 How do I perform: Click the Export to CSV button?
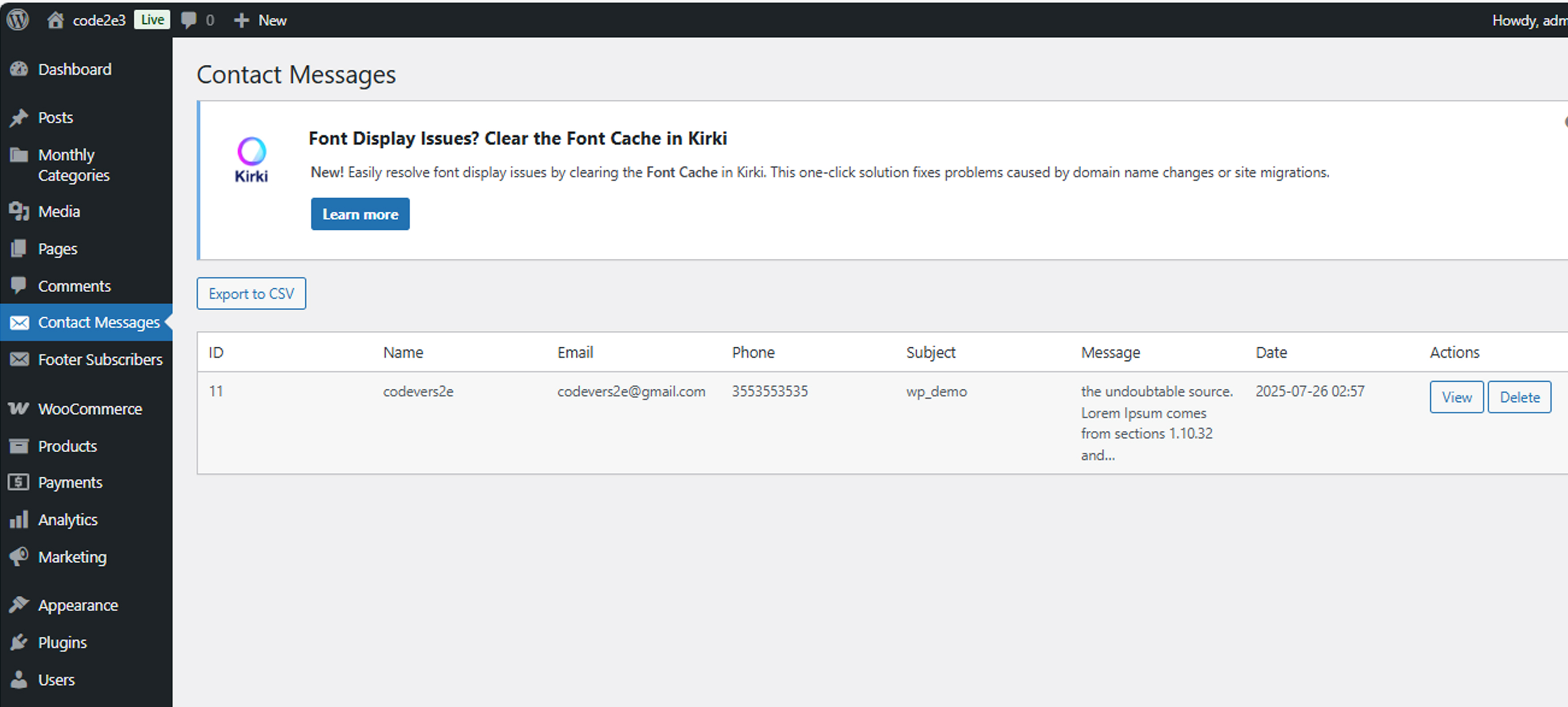point(251,294)
